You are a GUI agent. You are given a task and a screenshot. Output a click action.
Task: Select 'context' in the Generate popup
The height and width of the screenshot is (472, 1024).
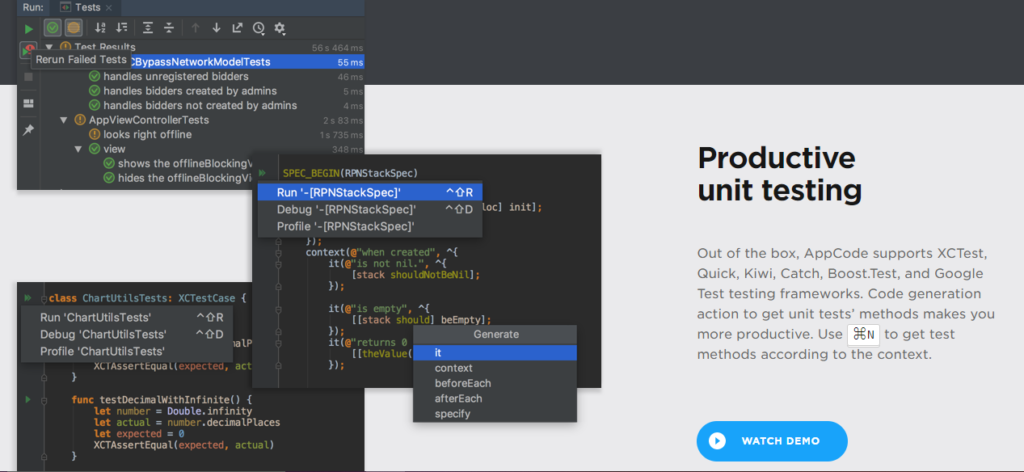click(x=495, y=368)
